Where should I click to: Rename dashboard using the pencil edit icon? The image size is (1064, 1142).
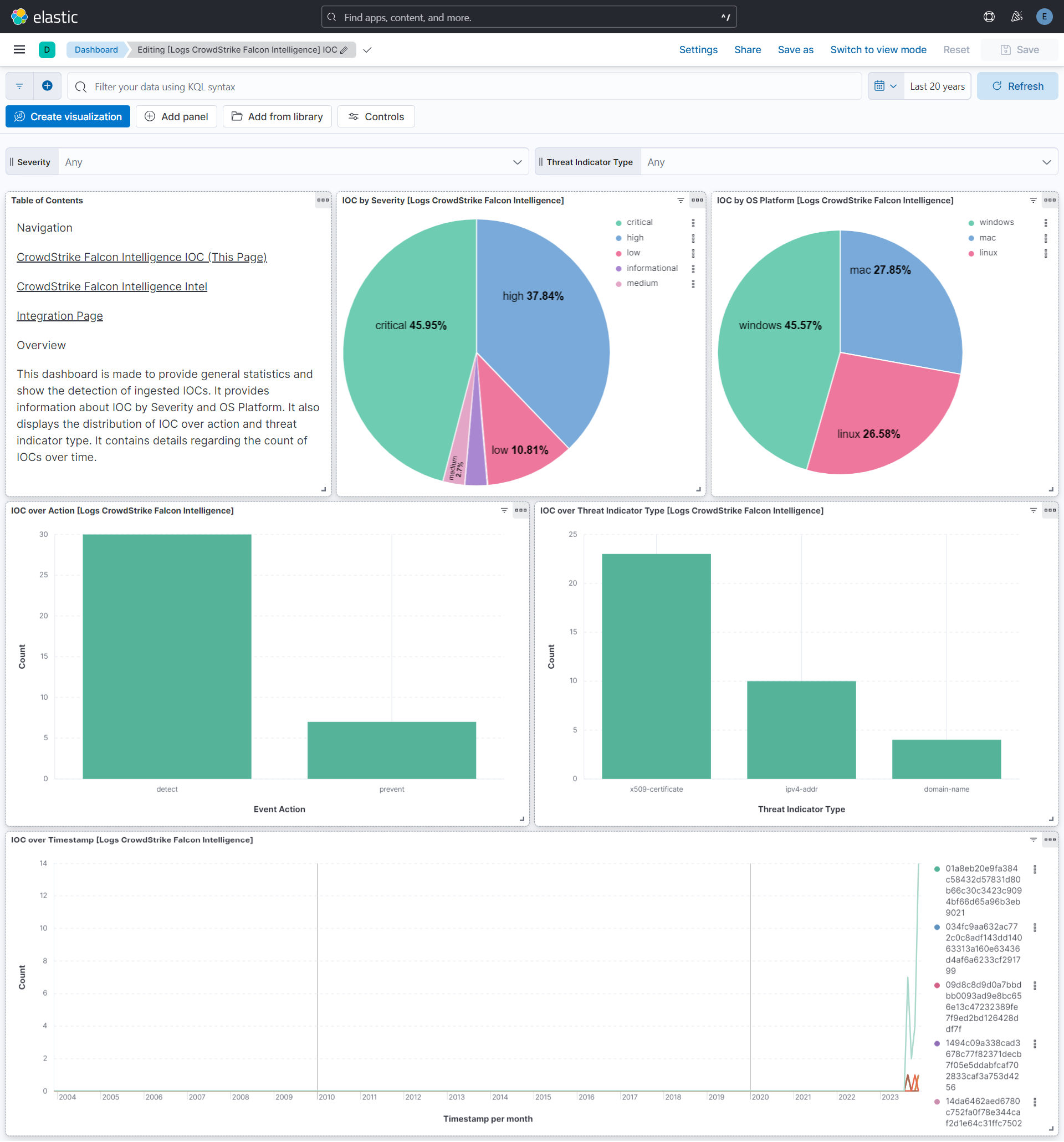click(344, 50)
